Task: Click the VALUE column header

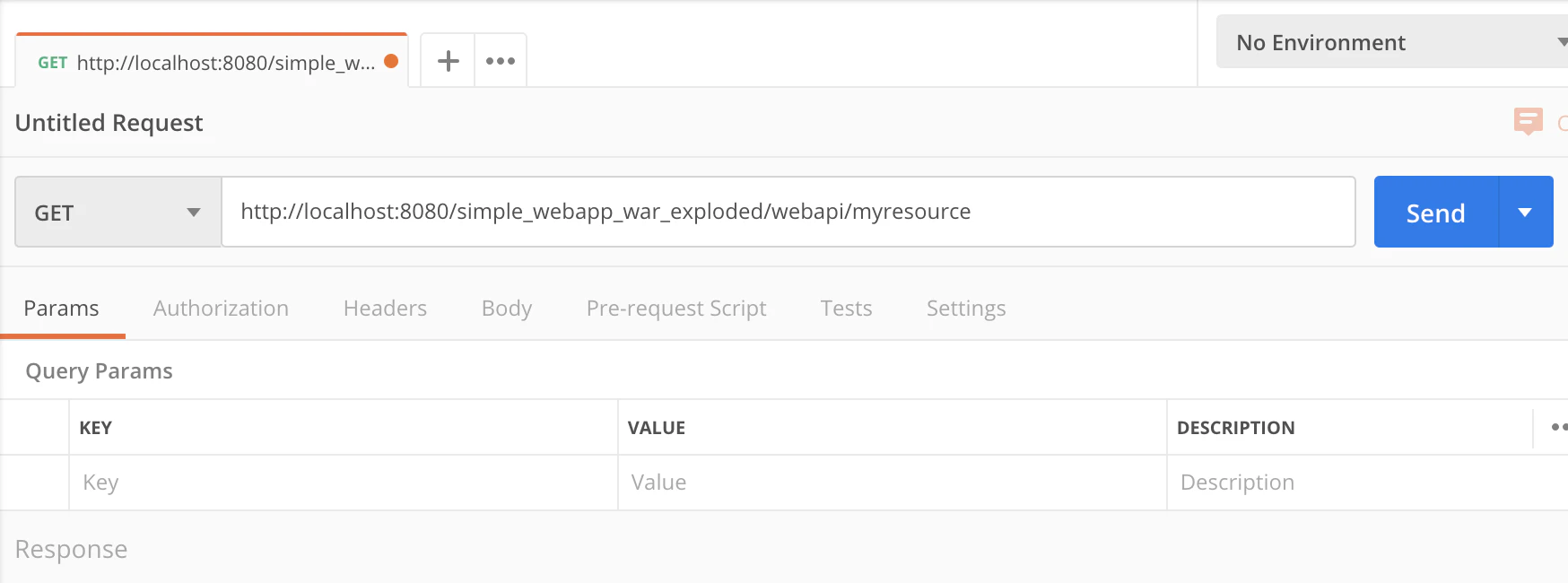Action: coord(657,428)
